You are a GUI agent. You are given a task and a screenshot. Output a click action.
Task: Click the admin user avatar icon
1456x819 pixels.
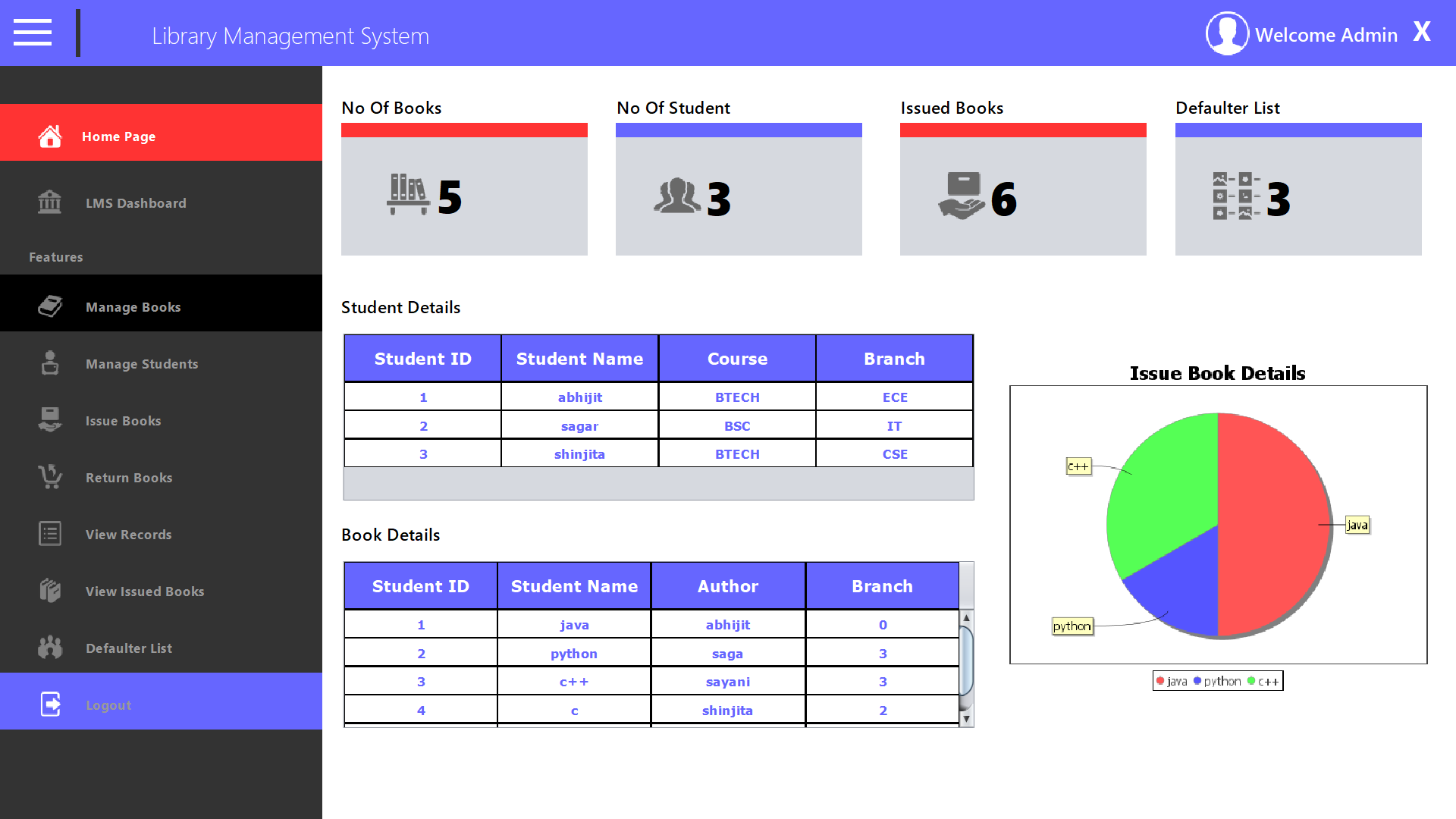click(x=1227, y=33)
